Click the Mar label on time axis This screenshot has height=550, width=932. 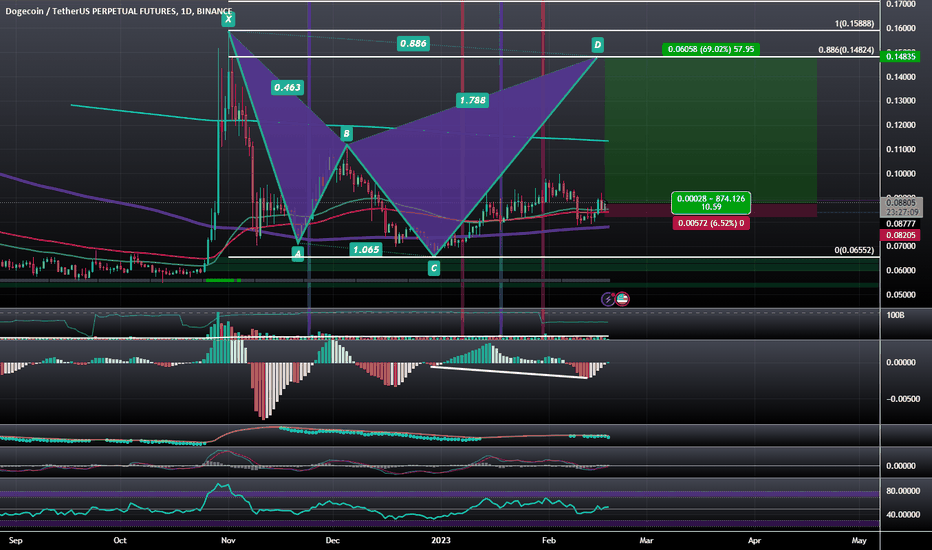[646, 540]
